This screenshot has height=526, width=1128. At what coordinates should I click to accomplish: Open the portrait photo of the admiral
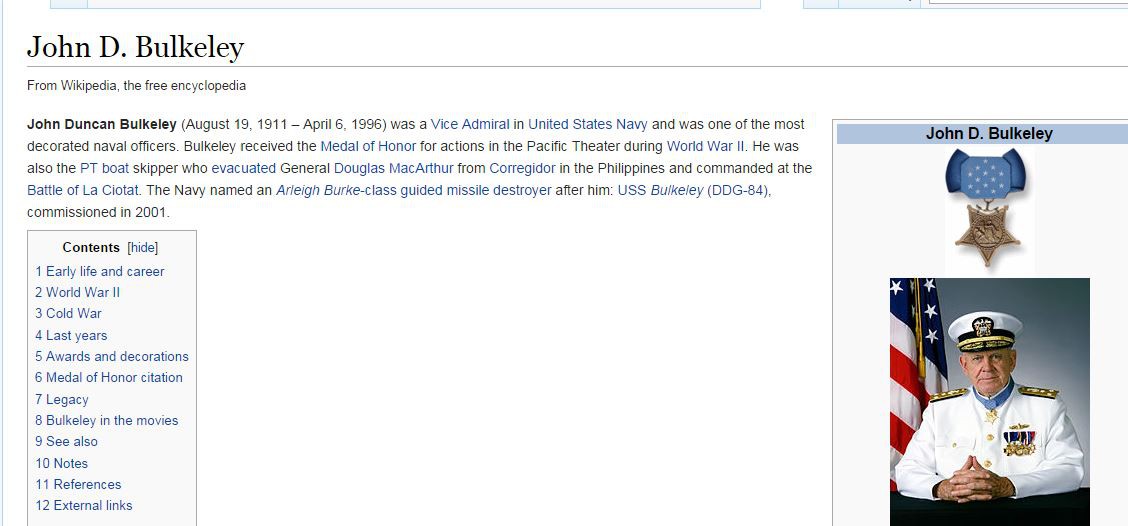click(989, 400)
